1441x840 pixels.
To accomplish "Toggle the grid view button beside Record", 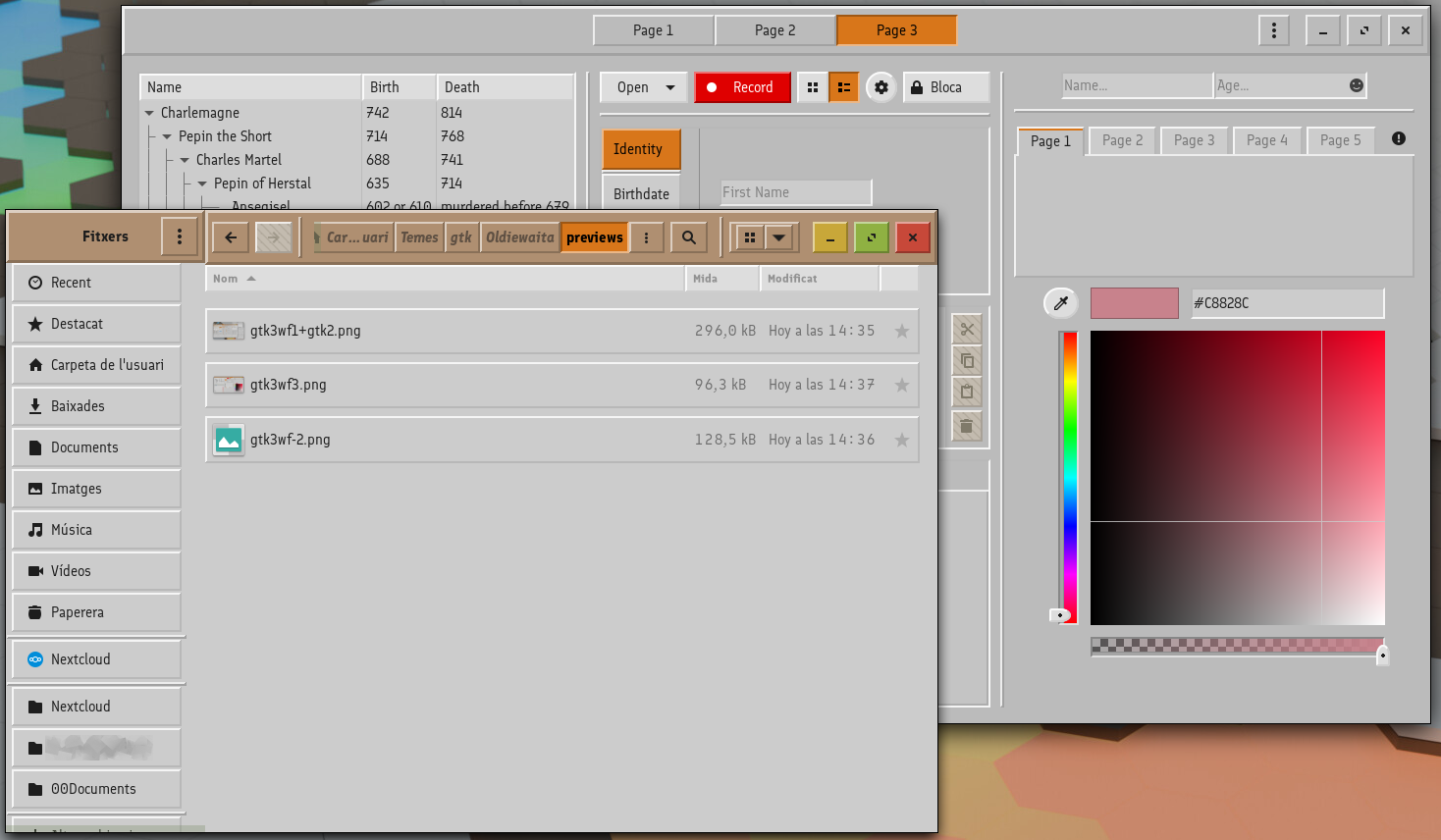I will pyautogui.click(x=813, y=87).
